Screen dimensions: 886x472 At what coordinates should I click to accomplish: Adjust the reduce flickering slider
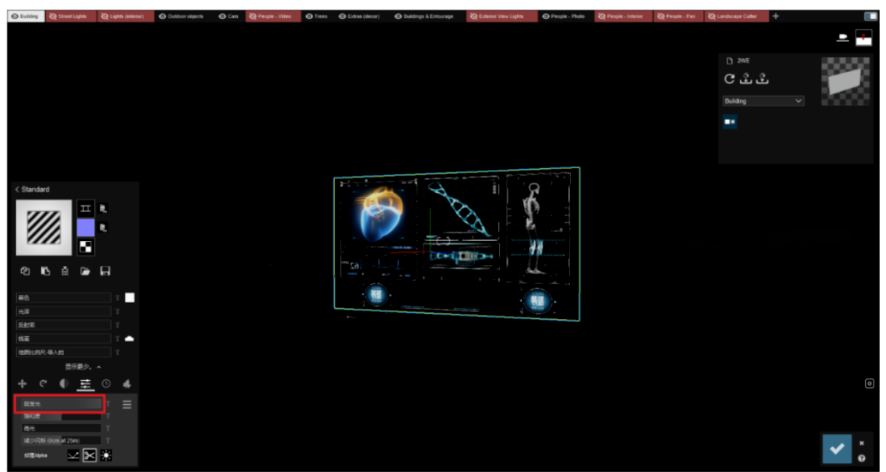[x=61, y=440]
